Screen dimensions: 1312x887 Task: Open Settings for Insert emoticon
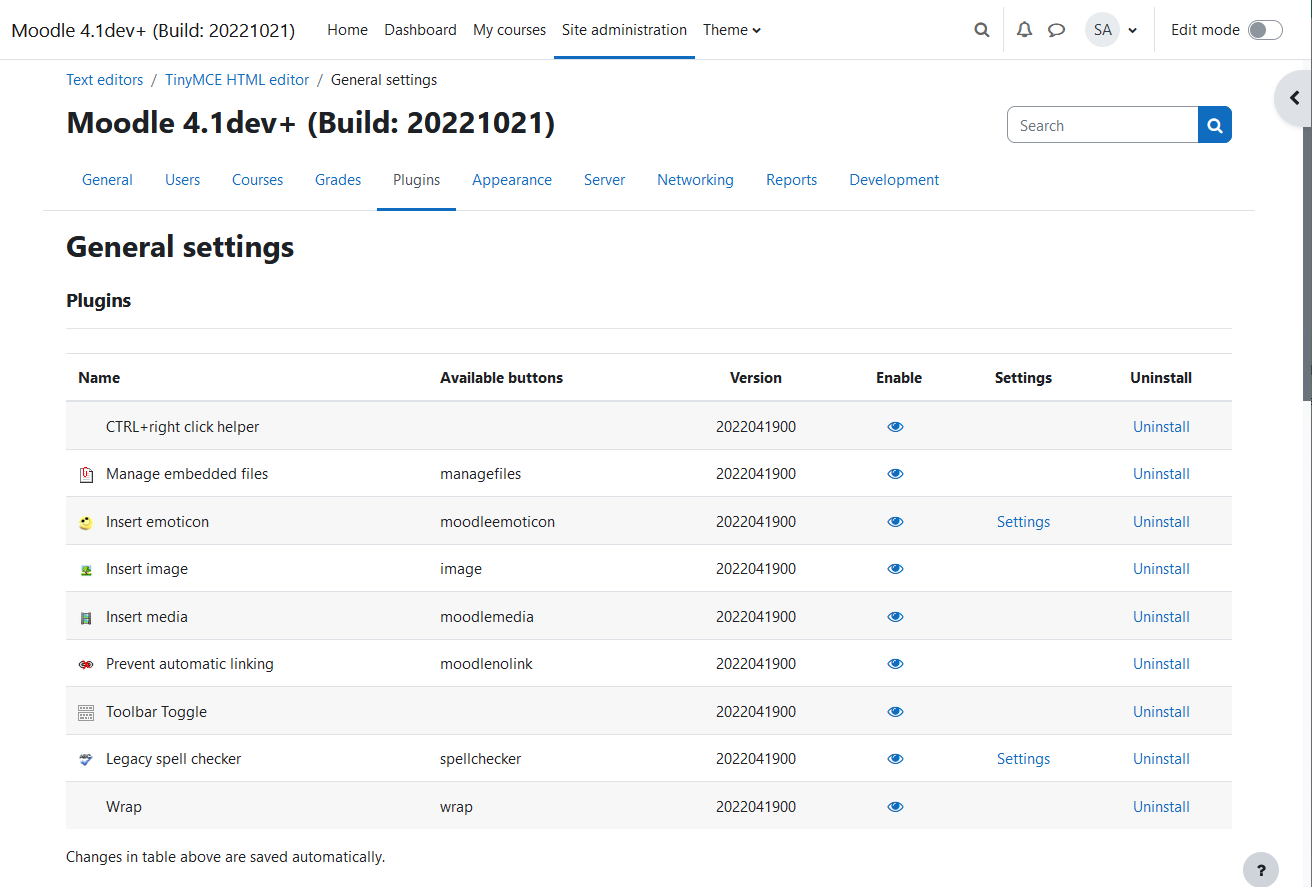(x=1023, y=522)
